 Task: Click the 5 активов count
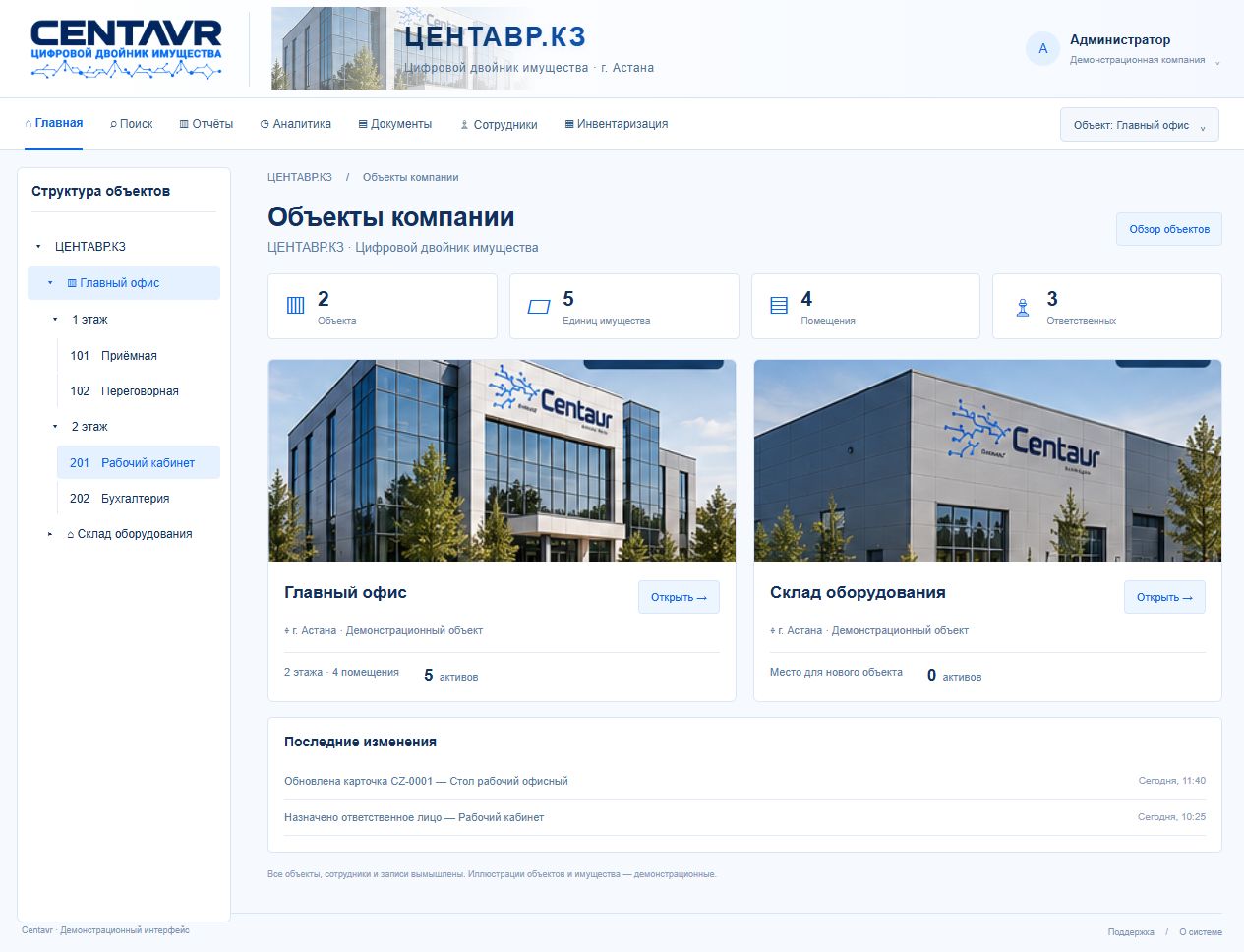(451, 676)
